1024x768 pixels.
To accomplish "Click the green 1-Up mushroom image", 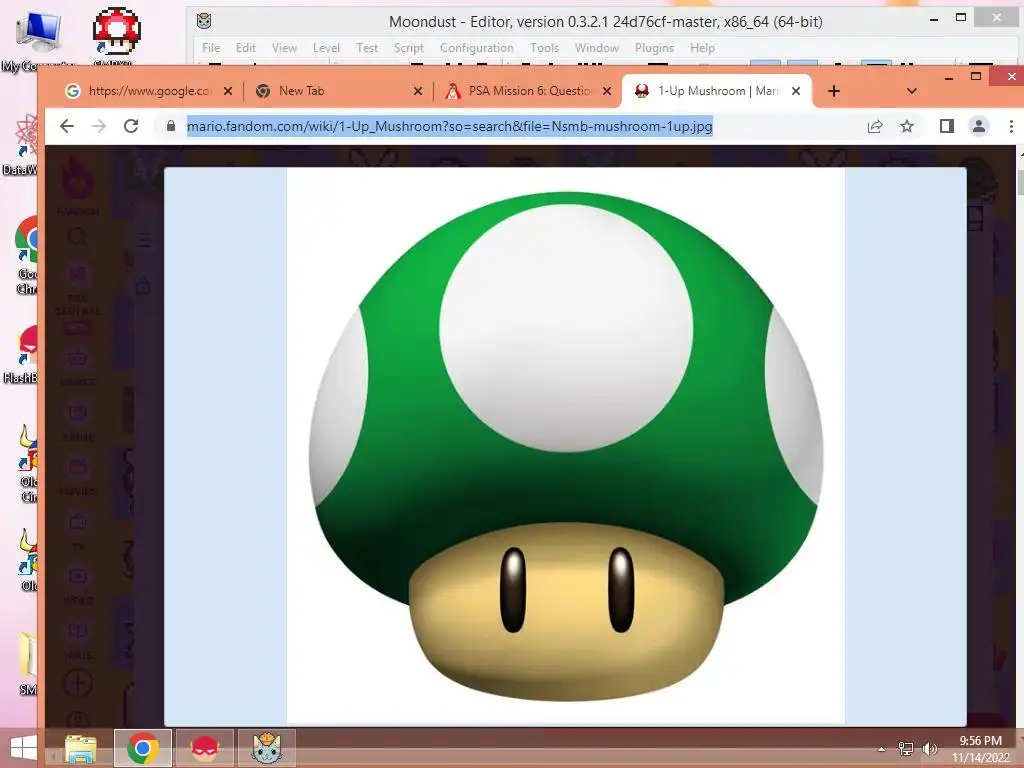I will 566,446.
